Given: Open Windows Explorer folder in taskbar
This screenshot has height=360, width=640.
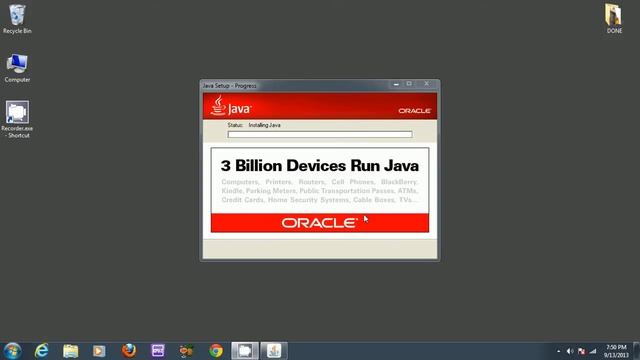Looking at the screenshot, I should [71, 351].
